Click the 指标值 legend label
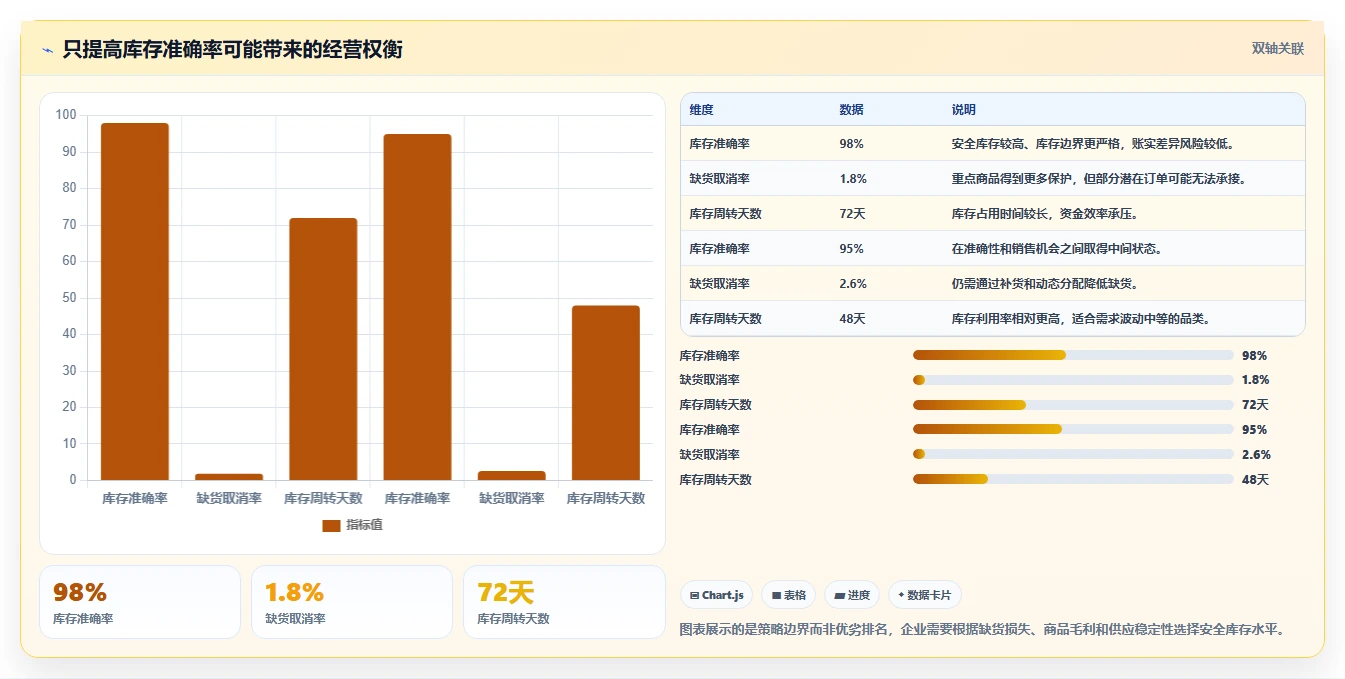Image resolution: width=1345 pixels, height=679 pixels. tap(364, 525)
